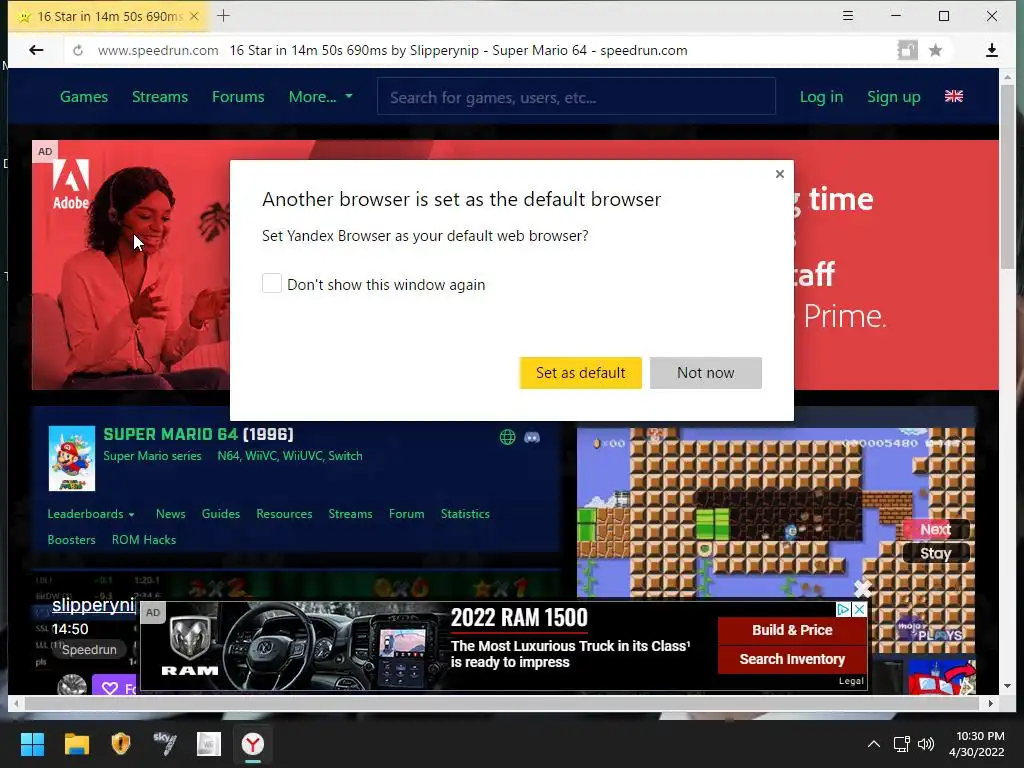Viewport: 1024px width, 768px height.
Task: Open the clock and date flyout
Action: (977, 744)
